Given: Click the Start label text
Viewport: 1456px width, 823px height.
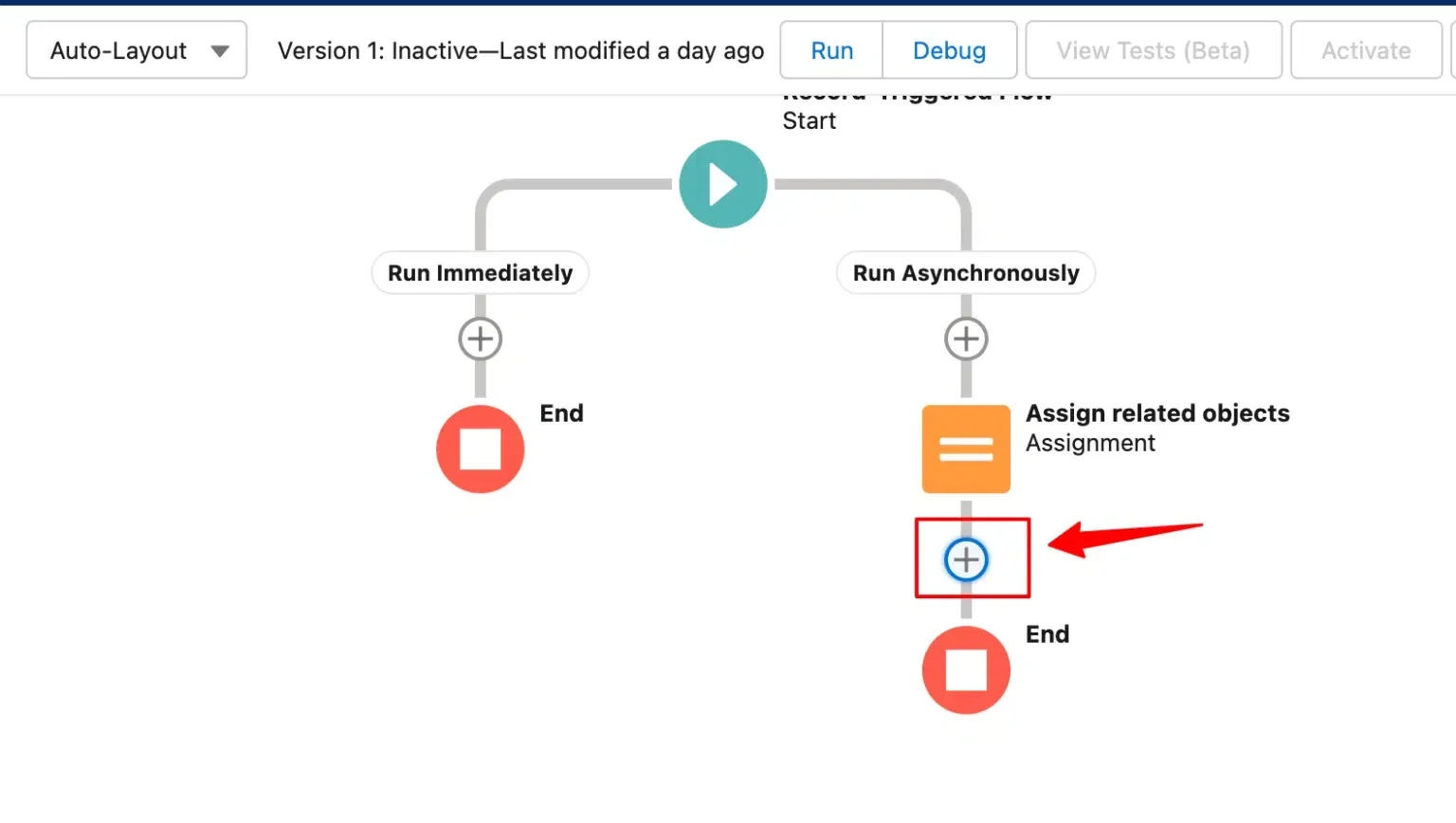Looking at the screenshot, I should point(809,120).
